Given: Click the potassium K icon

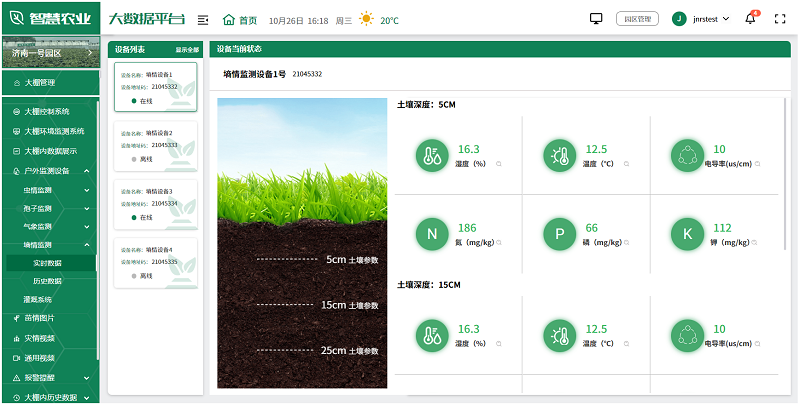Looking at the screenshot, I should (x=687, y=234).
